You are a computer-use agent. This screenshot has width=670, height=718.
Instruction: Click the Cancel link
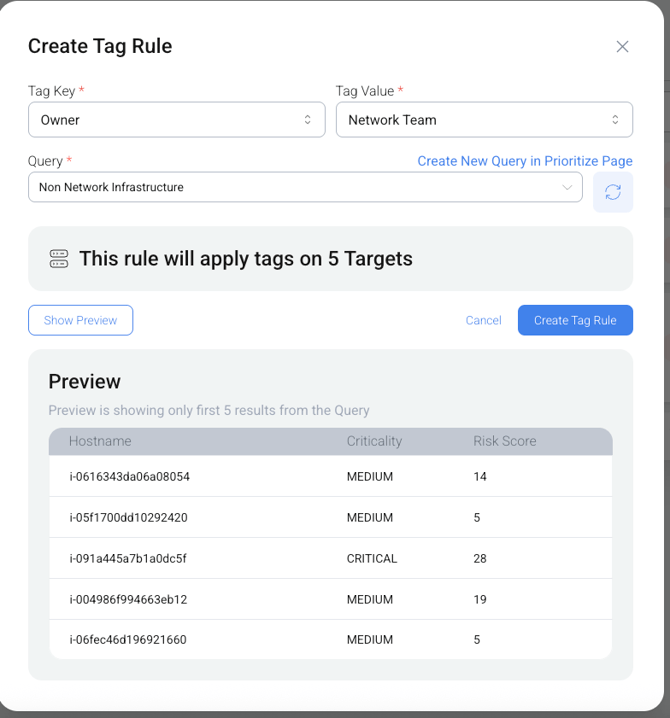tap(483, 320)
